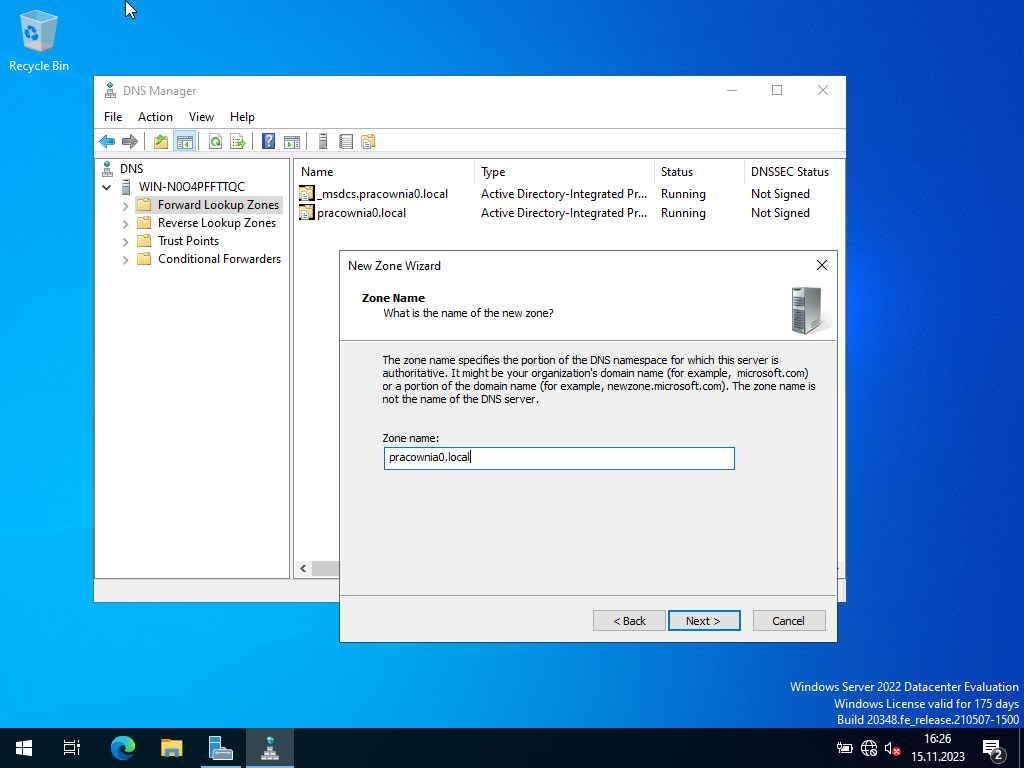1024x768 pixels.
Task: Click the safely remove hardware tray icon
Action: [844, 748]
